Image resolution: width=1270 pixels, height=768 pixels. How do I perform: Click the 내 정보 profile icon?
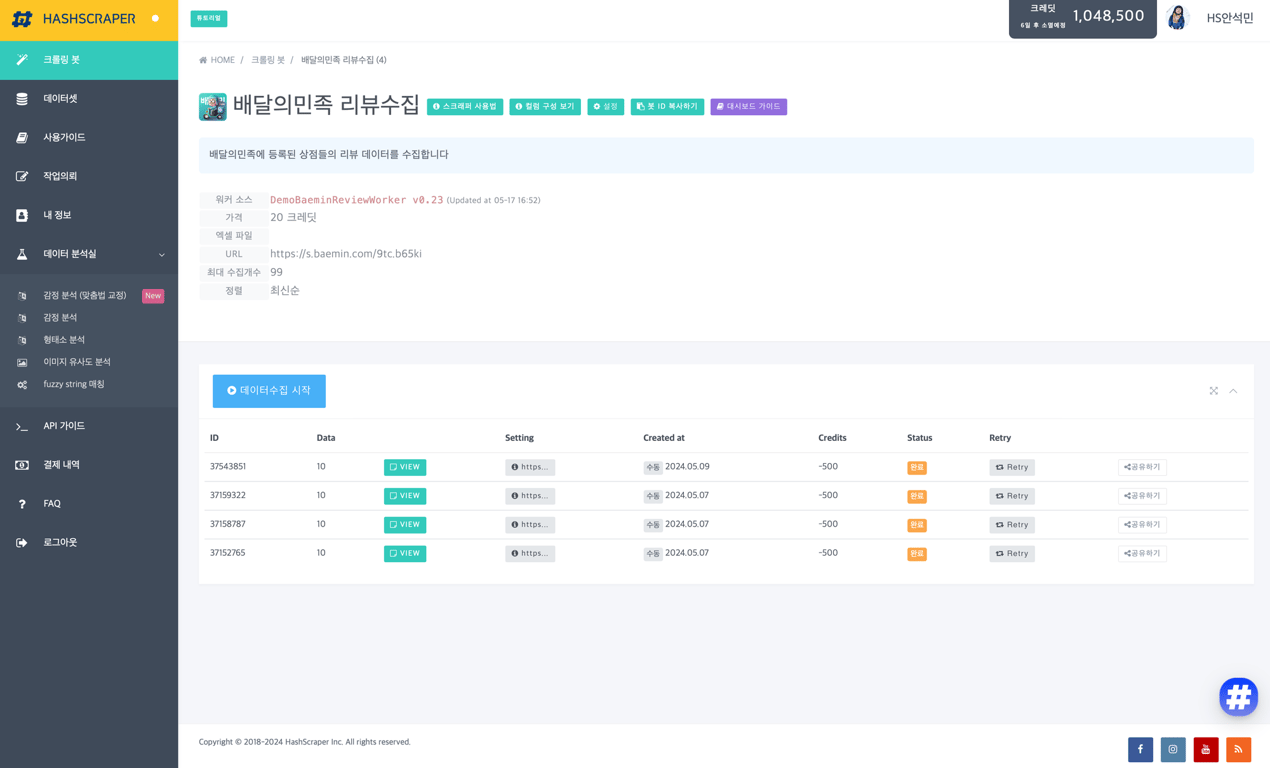click(x=22, y=216)
